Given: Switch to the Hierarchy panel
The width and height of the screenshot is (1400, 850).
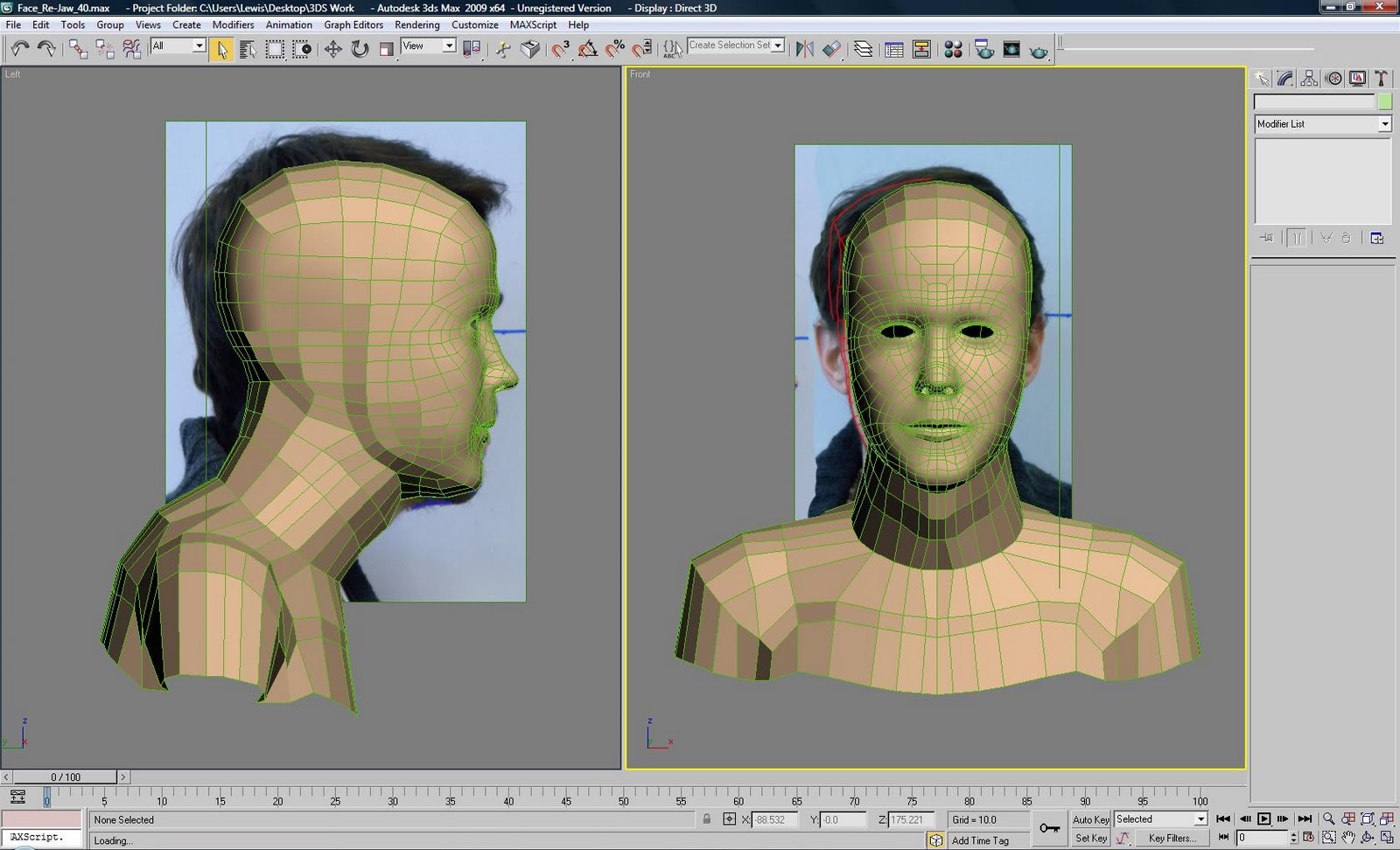Looking at the screenshot, I should (x=1309, y=79).
